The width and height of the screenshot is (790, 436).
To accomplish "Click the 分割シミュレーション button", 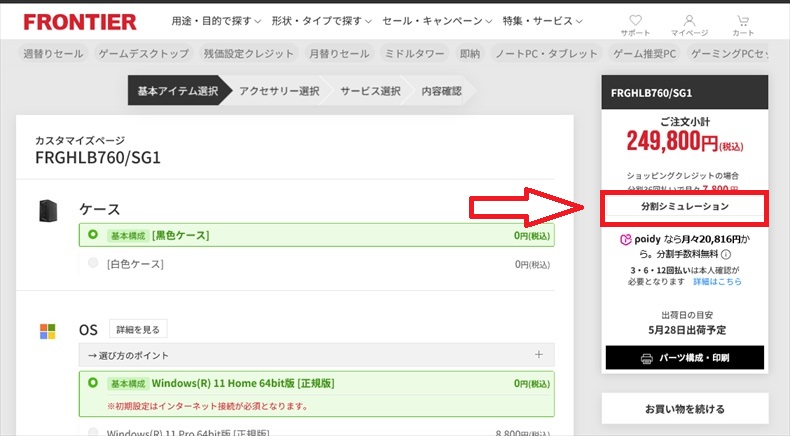I will pos(685,206).
